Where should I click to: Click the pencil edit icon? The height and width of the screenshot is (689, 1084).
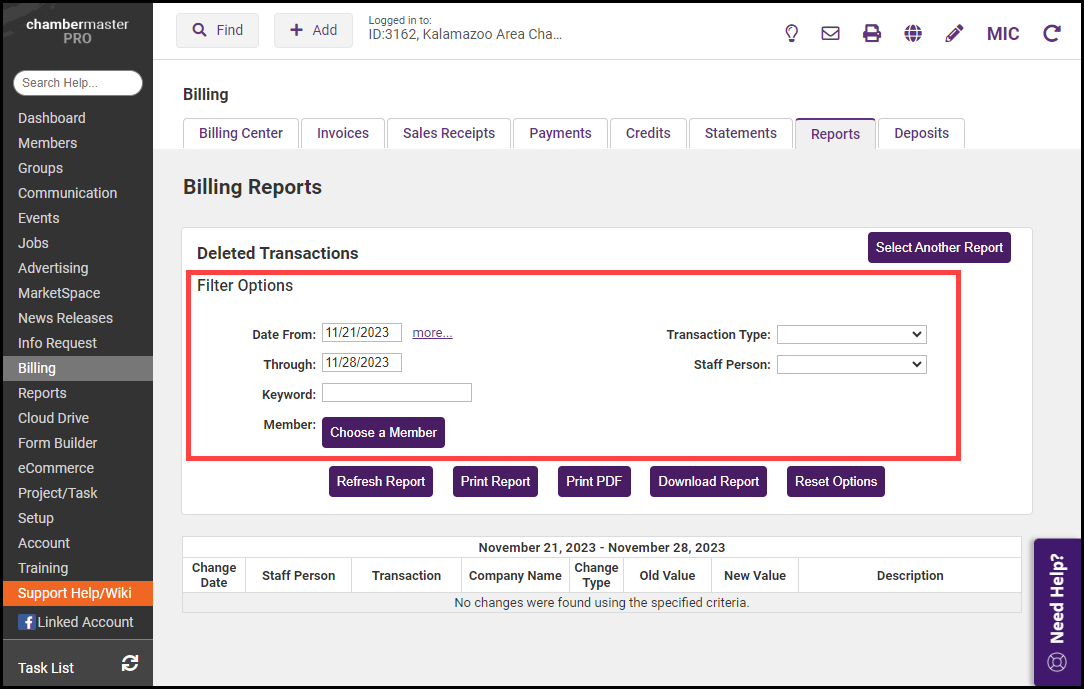954,33
